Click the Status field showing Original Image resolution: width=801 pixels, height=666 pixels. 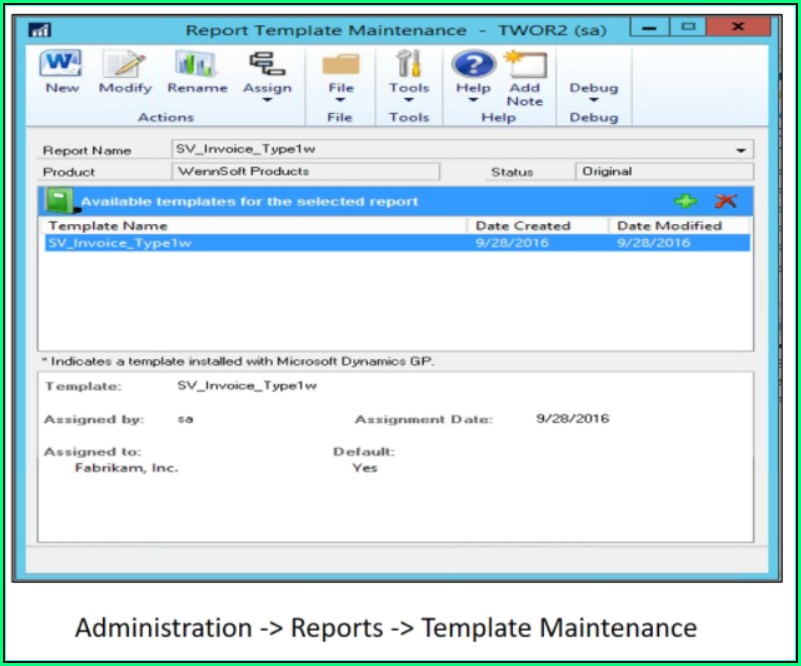coord(664,172)
